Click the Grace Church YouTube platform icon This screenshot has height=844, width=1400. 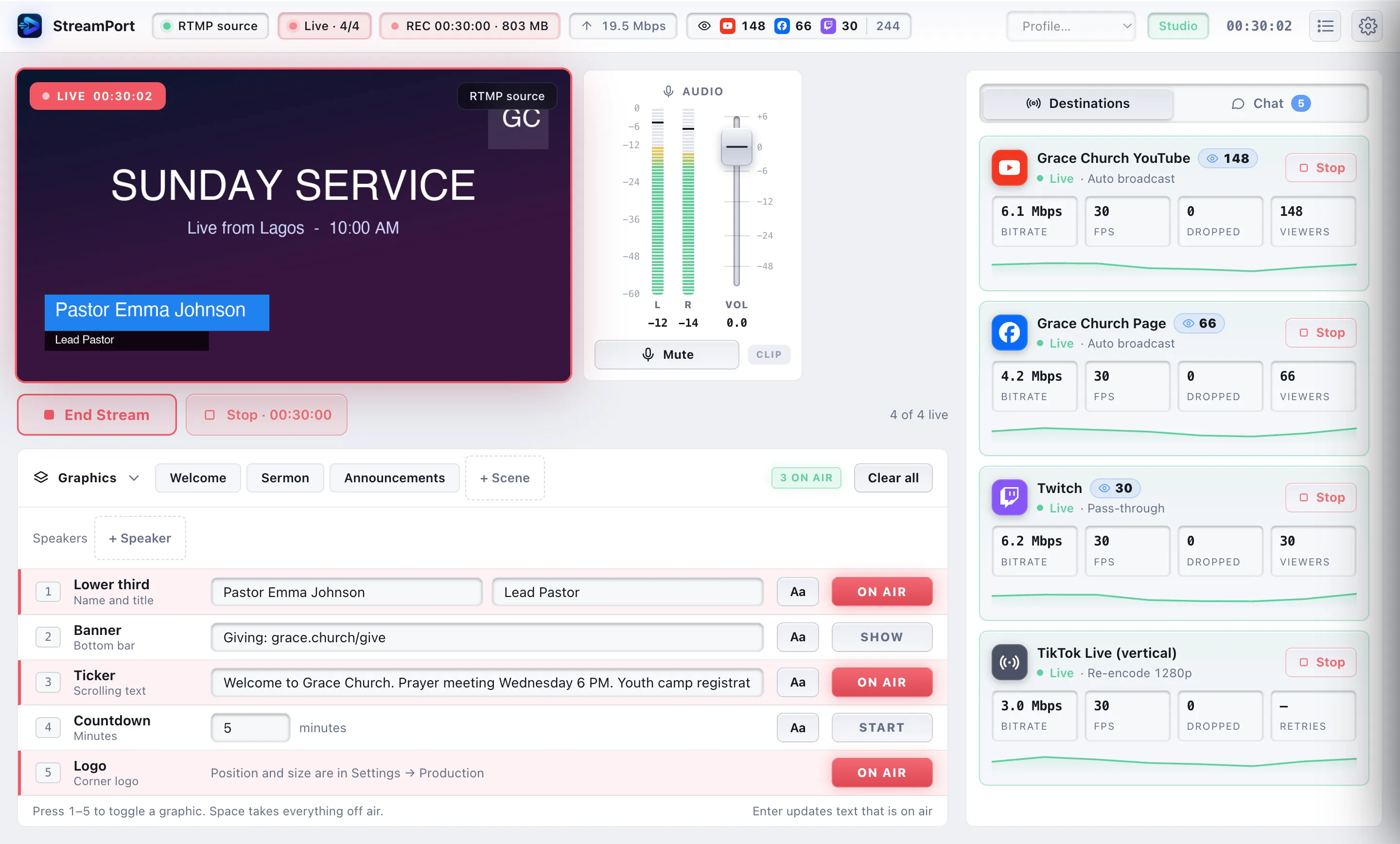coord(1009,168)
